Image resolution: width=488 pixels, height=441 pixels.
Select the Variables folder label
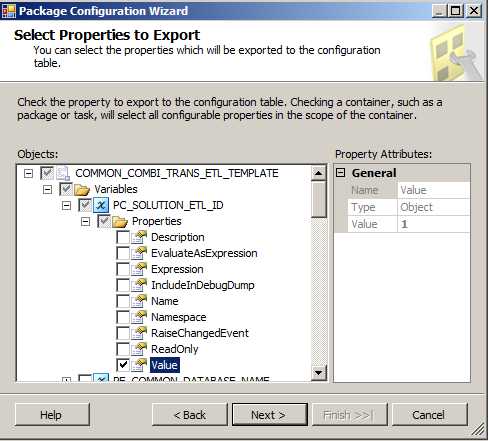[x=116, y=189]
